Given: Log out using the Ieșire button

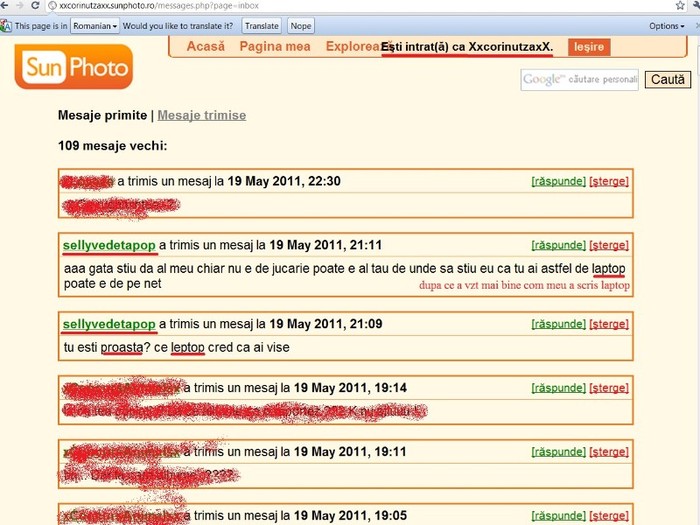Looking at the screenshot, I should coord(589,47).
